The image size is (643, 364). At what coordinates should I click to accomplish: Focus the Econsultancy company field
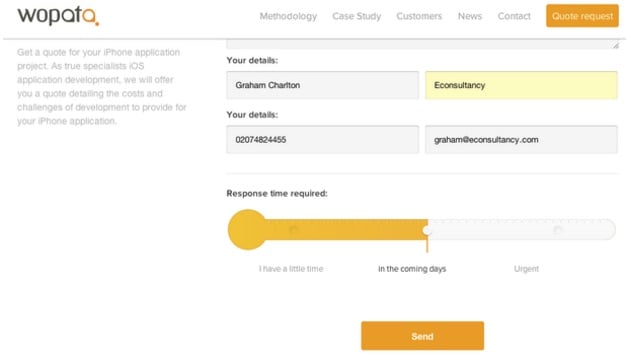(521, 85)
